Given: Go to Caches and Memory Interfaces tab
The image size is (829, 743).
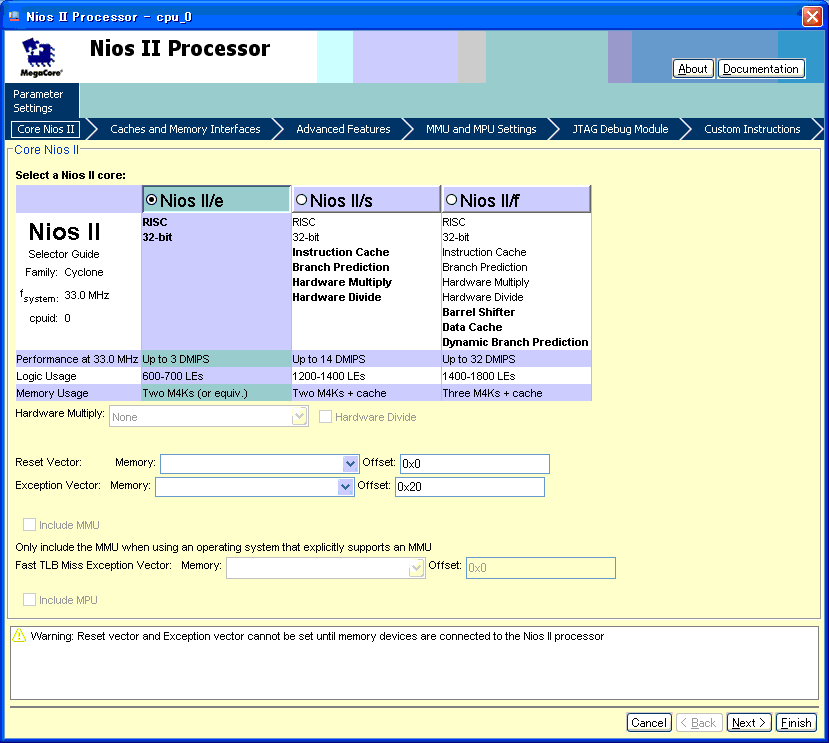Looking at the screenshot, I should [185, 129].
